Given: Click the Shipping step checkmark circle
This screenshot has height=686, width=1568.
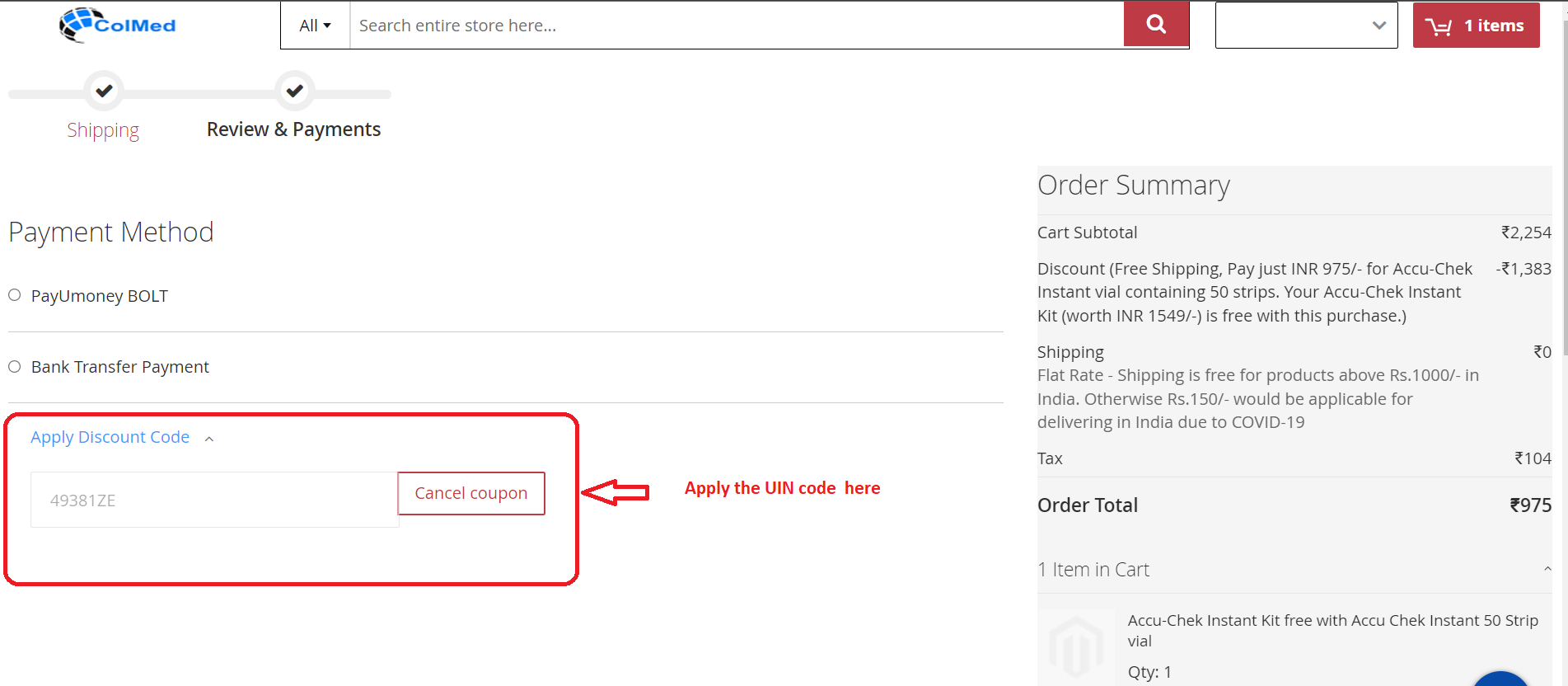Looking at the screenshot, I should click(x=104, y=91).
